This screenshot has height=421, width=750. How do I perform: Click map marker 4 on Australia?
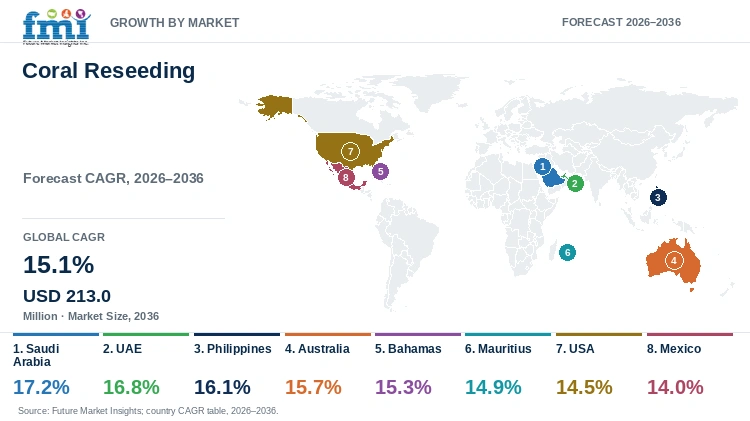click(674, 261)
